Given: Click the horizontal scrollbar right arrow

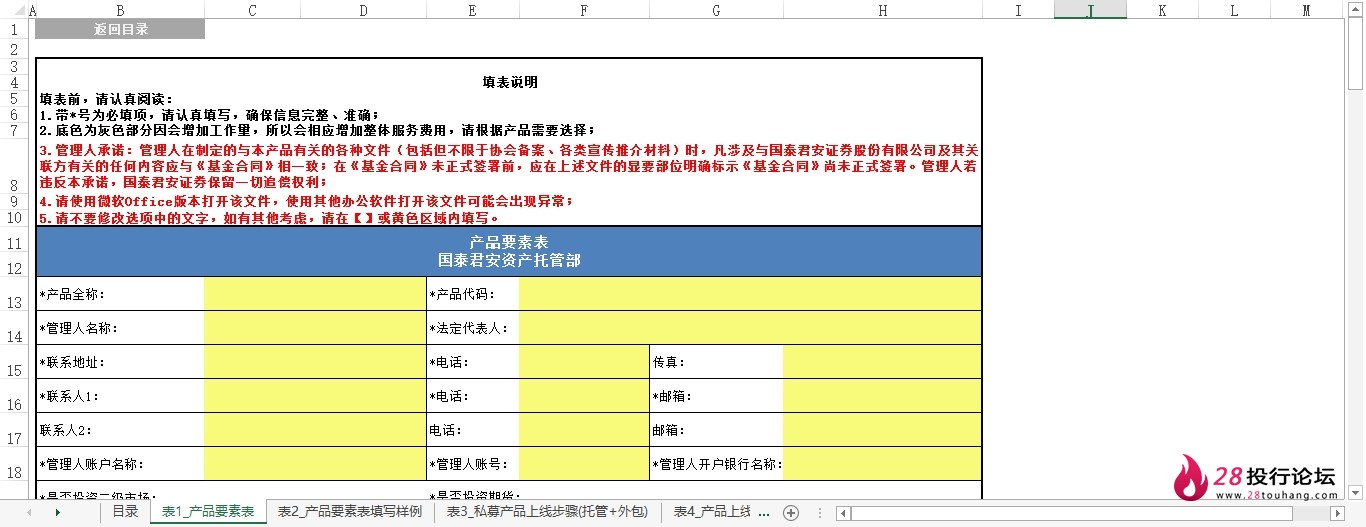Looking at the screenshot, I should (1338, 513).
